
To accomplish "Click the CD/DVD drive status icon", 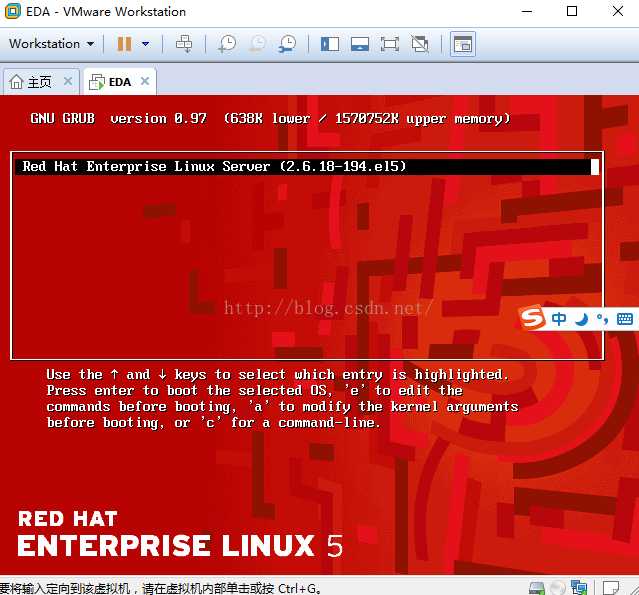I will coord(557,588).
